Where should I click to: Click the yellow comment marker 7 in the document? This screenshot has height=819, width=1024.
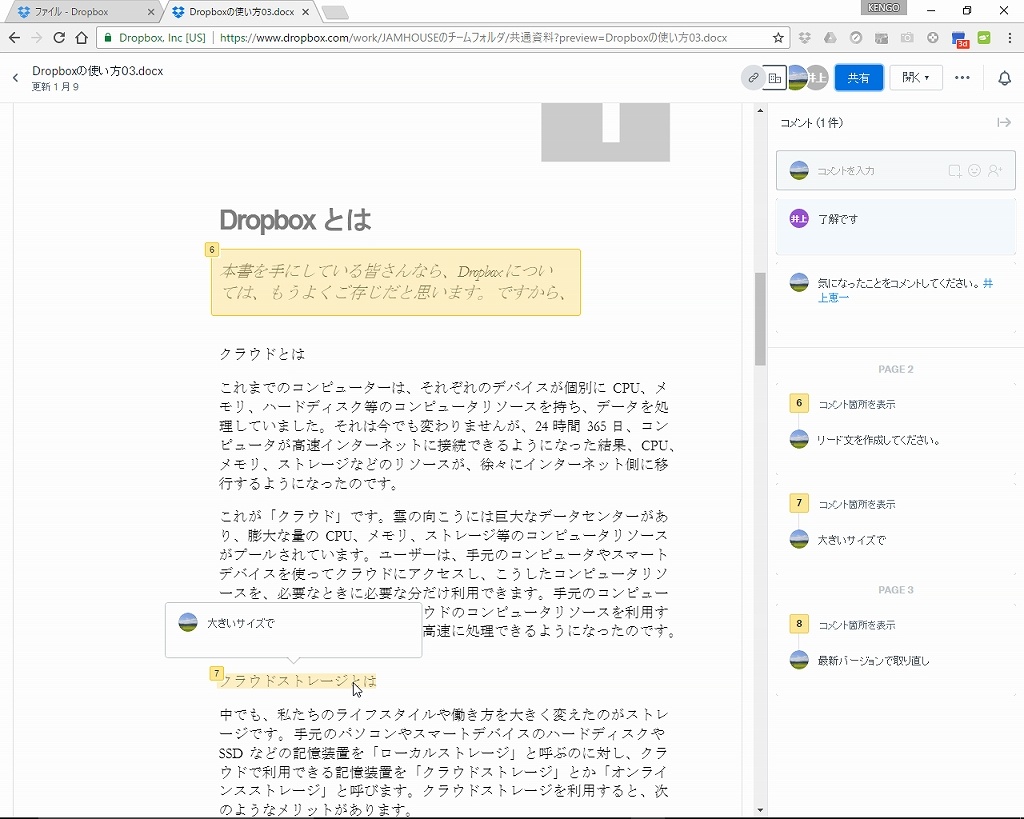pos(217,673)
